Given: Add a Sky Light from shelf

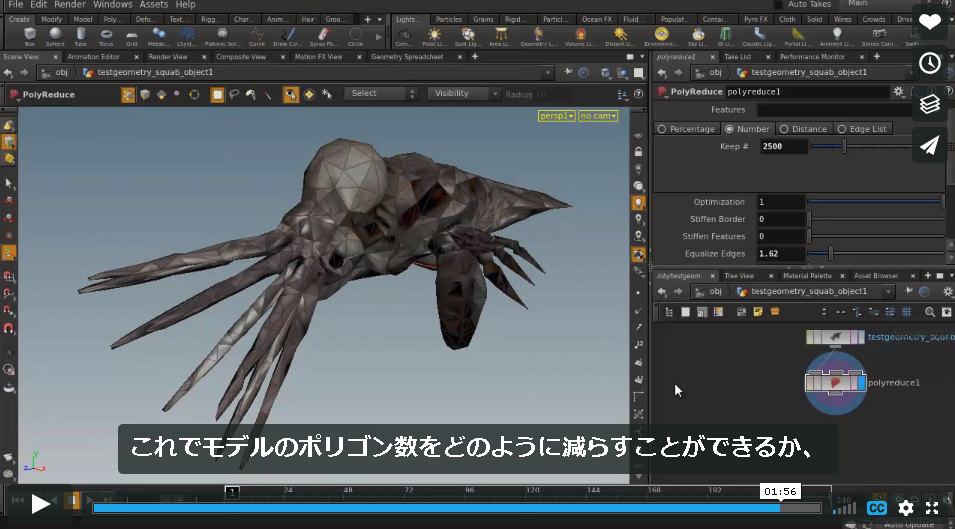Looking at the screenshot, I should click(698, 36).
